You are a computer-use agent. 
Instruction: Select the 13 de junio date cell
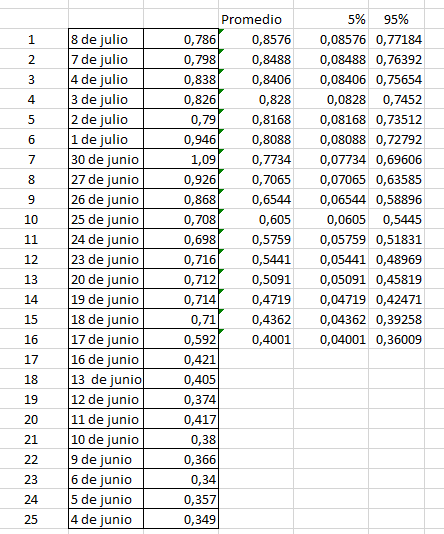106,379
